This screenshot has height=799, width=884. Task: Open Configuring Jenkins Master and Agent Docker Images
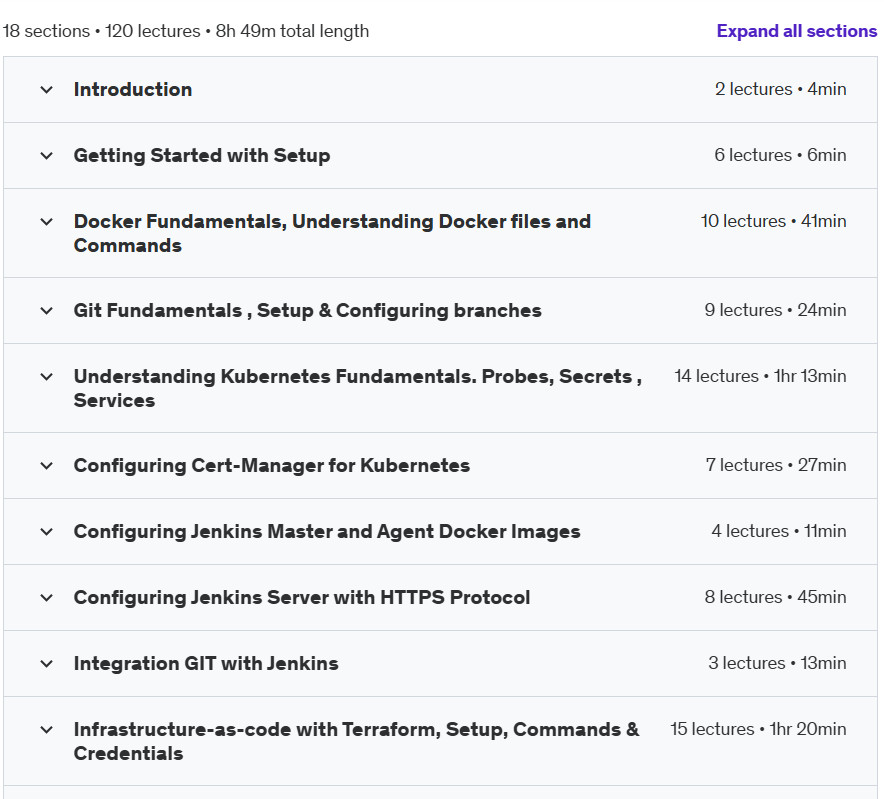click(x=327, y=532)
